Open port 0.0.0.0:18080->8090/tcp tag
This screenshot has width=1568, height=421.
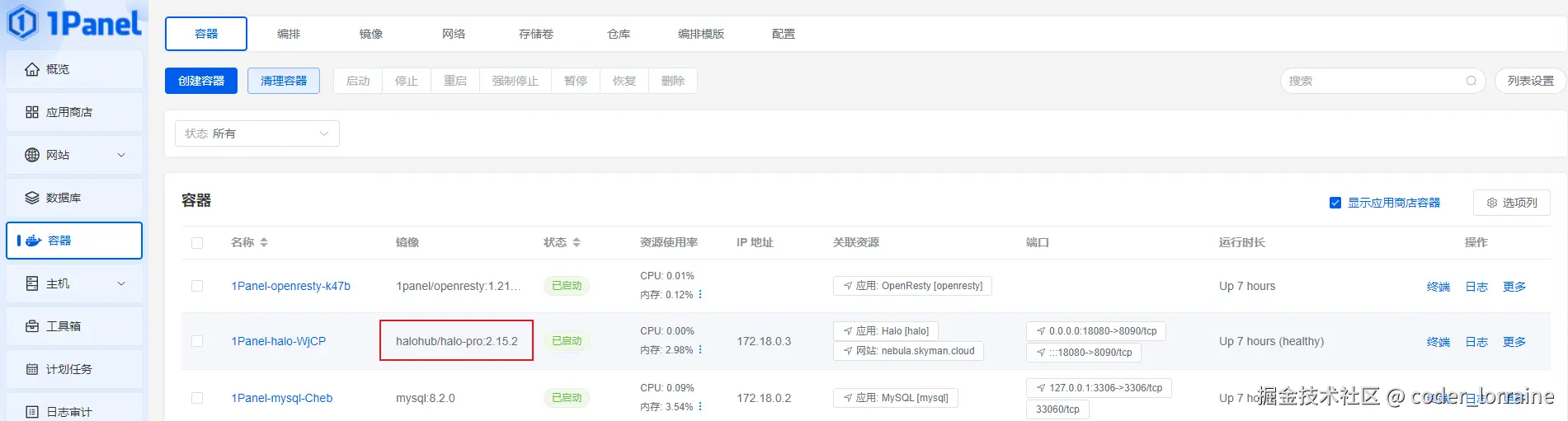(1095, 331)
